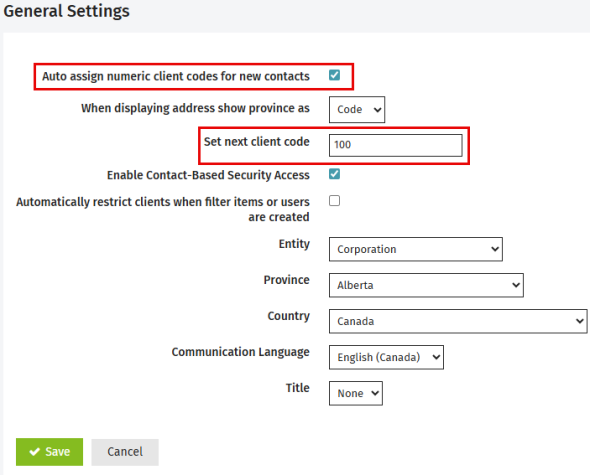Click the Set next client code label
This screenshot has height=475, width=590.
tap(257, 142)
